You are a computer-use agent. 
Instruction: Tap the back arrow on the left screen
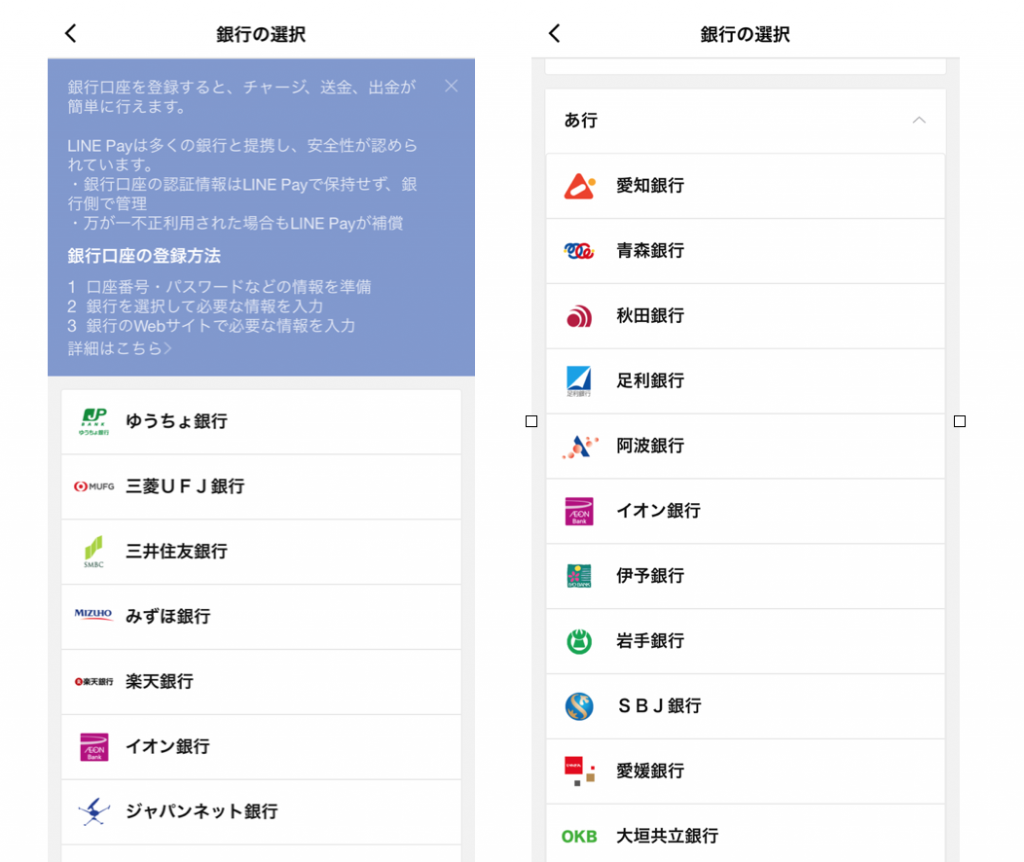pos(69,32)
